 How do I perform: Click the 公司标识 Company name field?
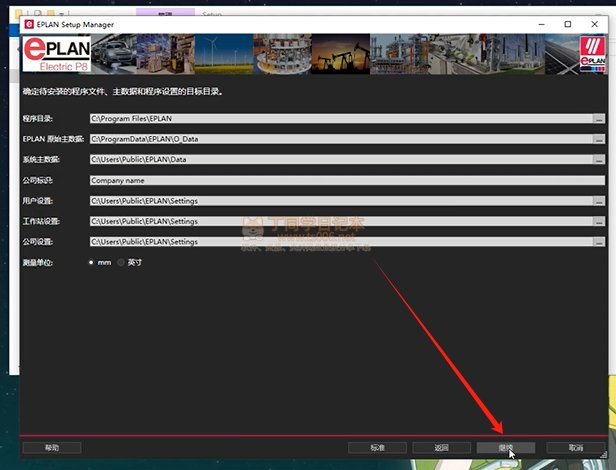coord(340,180)
